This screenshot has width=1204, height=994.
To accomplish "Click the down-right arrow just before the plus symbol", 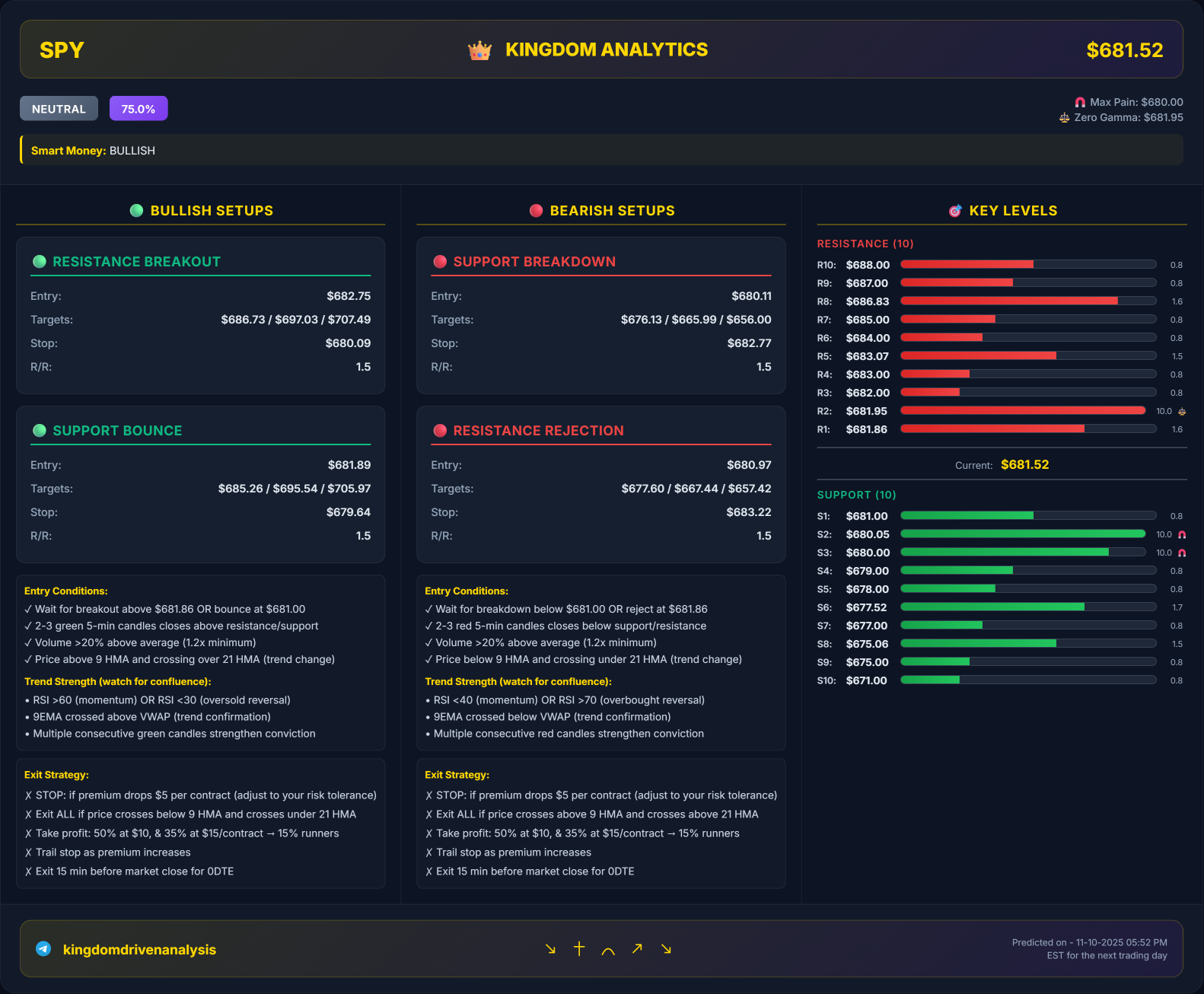I will pyautogui.click(x=550, y=948).
